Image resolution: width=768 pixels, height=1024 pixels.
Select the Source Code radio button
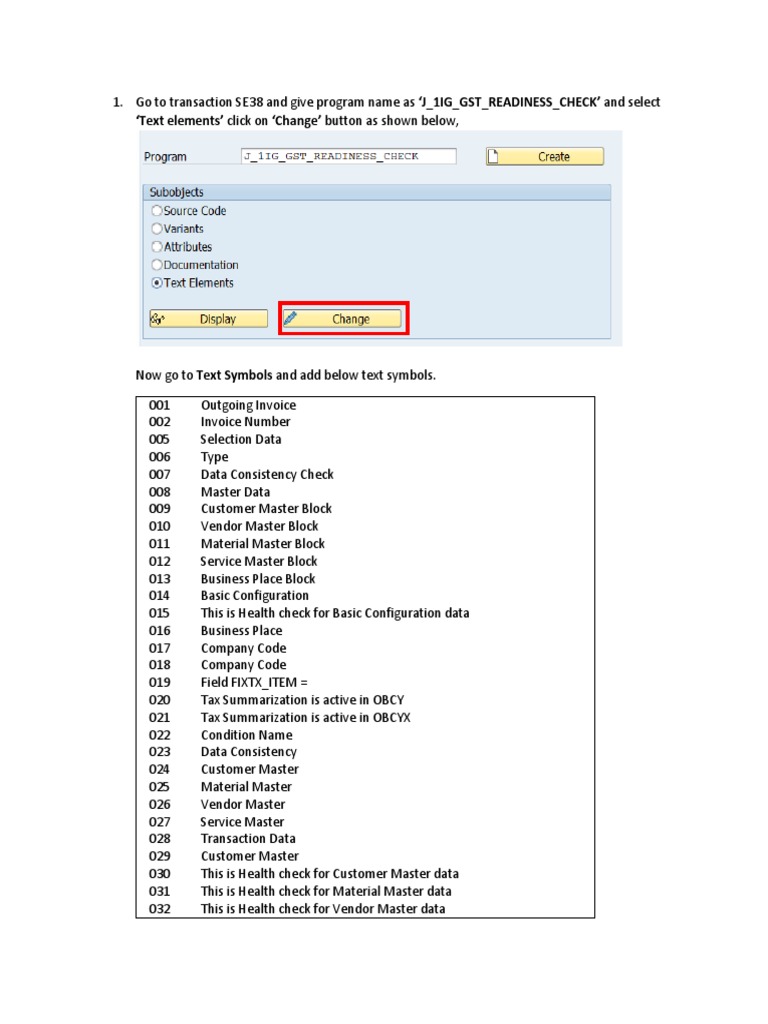(157, 211)
